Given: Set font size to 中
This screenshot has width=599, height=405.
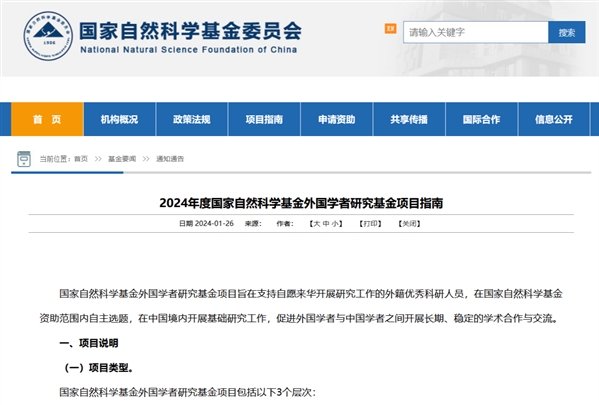Looking at the screenshot, I should point(326,224).
